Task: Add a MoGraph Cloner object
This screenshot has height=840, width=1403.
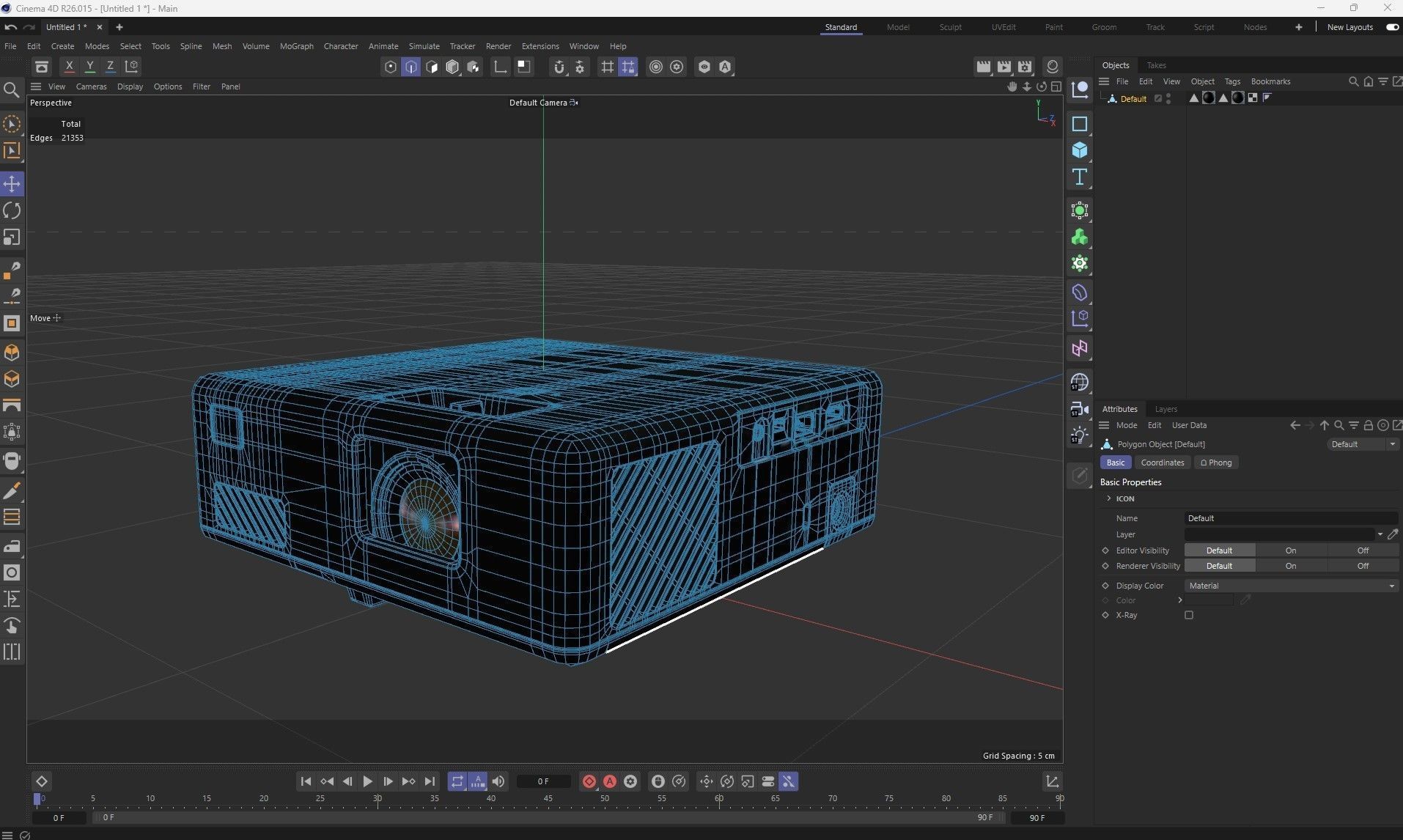Action: [1079, 237]
